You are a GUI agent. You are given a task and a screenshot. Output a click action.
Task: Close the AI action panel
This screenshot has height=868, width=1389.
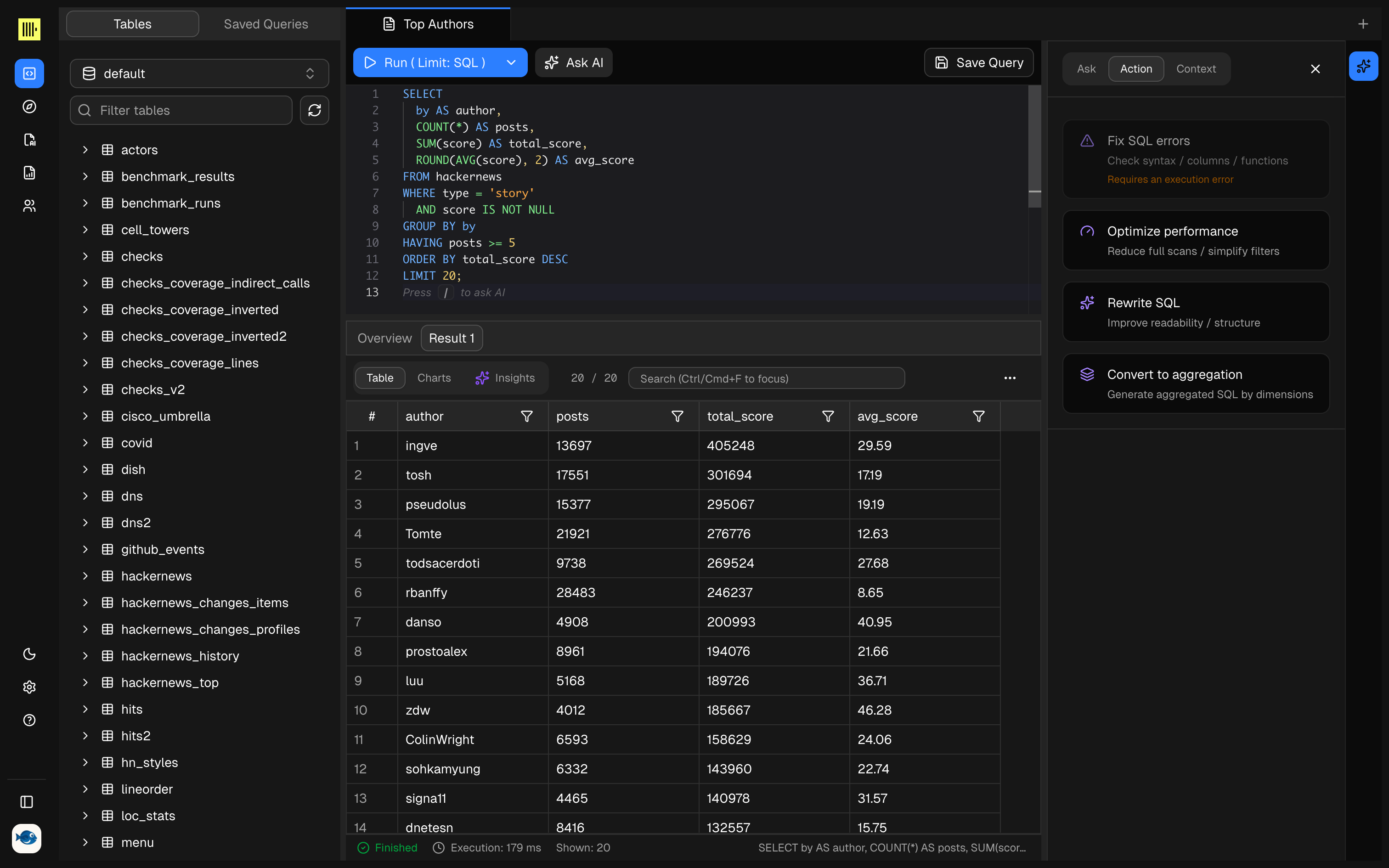(1316, 69)
